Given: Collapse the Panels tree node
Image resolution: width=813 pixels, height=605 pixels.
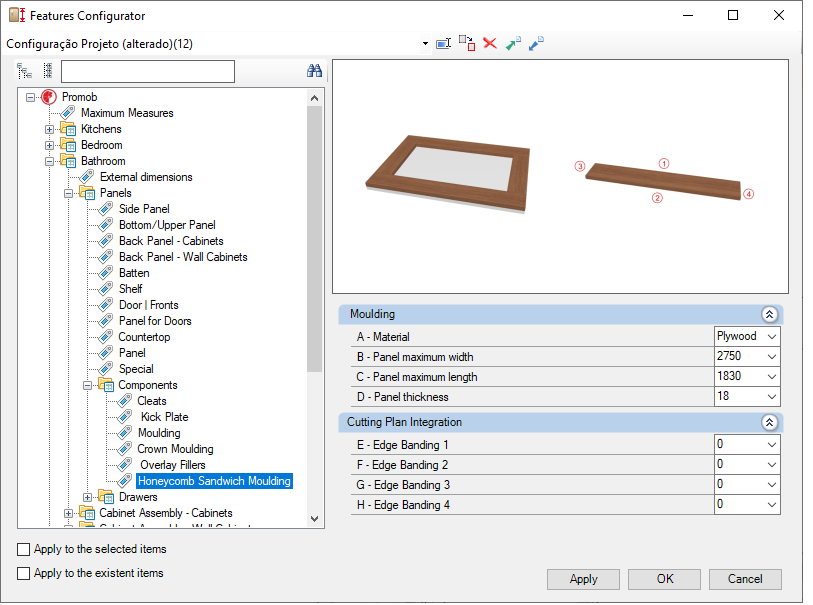Looking at the screenshot, I should [68, 193].
